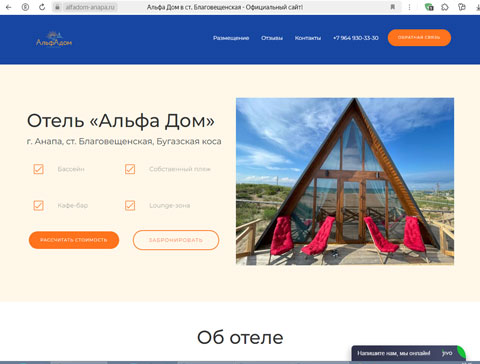Click the Рассчитать стоимость button
Image resolution: width=480 pixels, height=364 pixels.
[74, 240]
